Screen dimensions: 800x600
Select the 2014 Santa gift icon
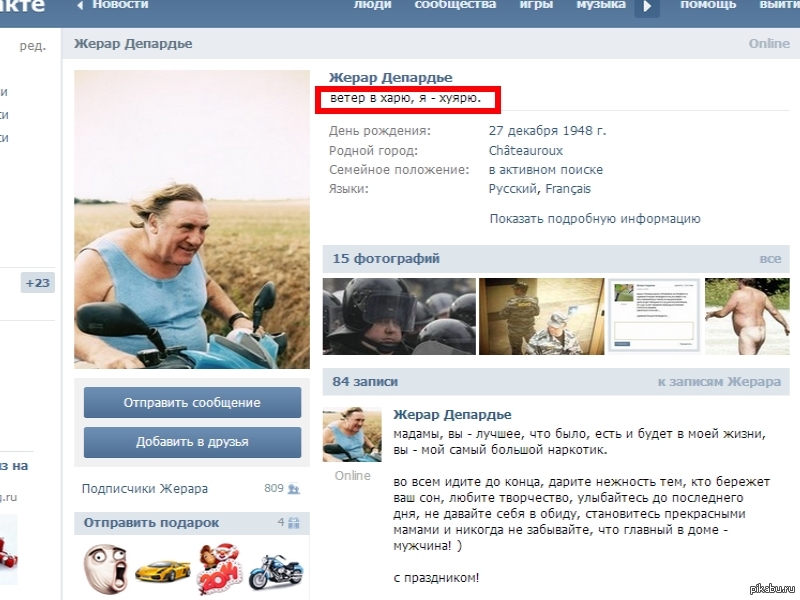(219, 568)
